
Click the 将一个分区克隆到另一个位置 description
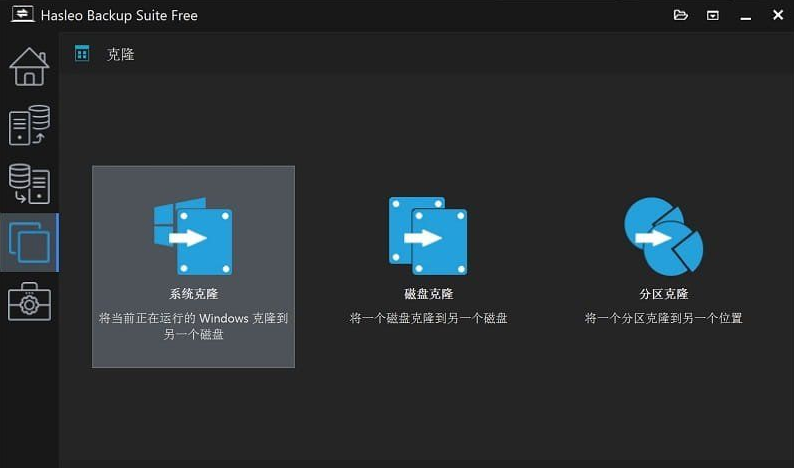(663, 318)
